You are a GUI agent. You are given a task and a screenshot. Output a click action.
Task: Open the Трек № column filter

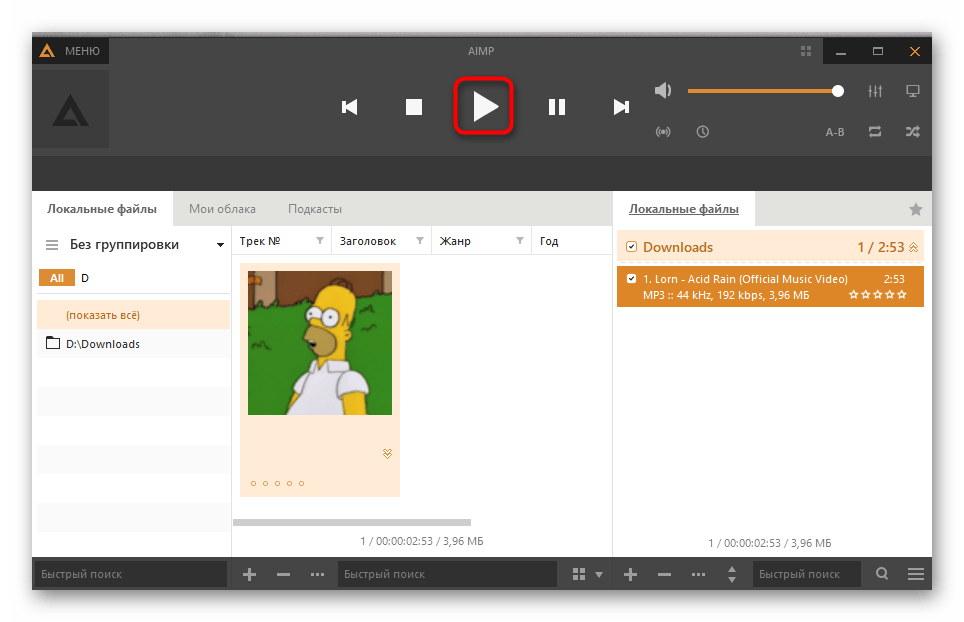point(320,241)
